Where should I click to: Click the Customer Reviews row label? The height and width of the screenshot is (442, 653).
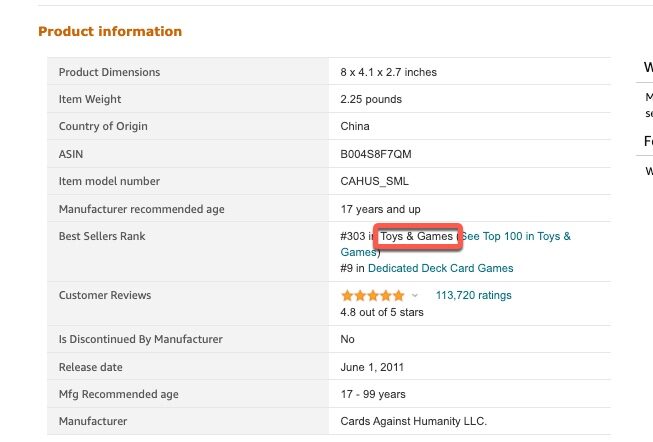(105, 296)
